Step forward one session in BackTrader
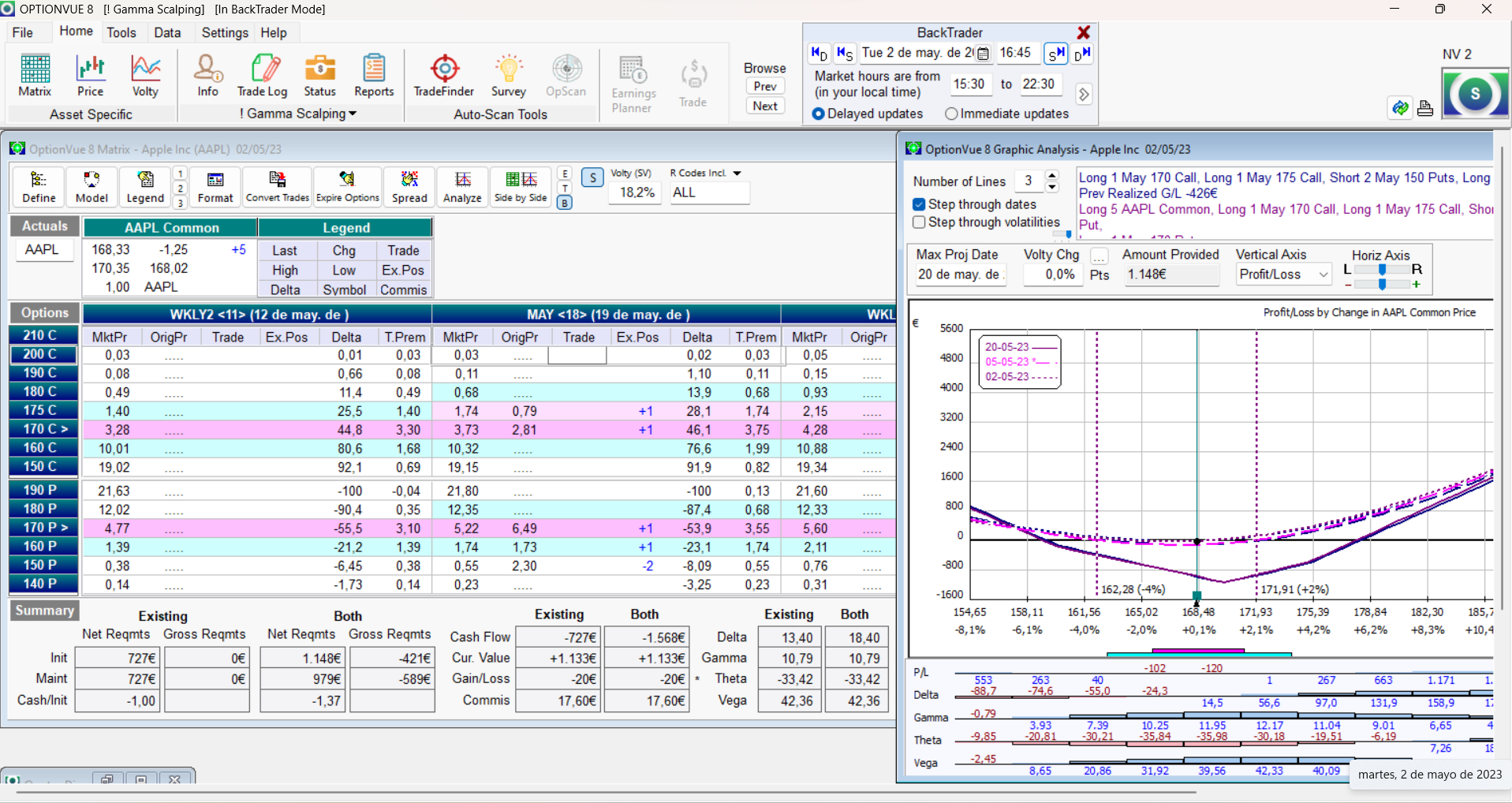This screenshot has width=1512, height=803. click(x=1056, y=53)
